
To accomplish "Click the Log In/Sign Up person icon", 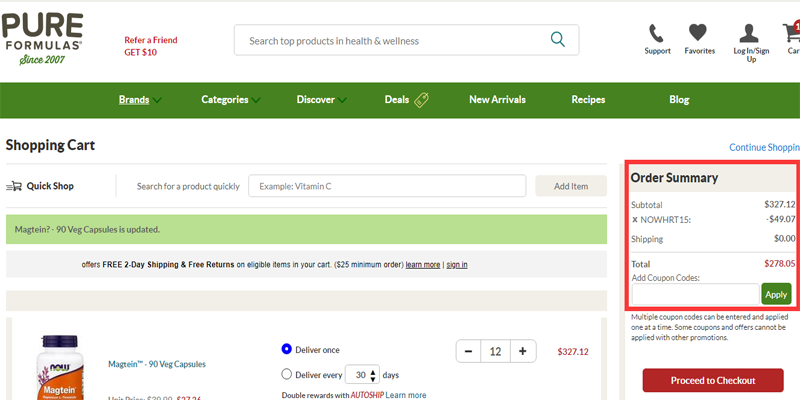I will pyautogui.click(x=750, y=33).
